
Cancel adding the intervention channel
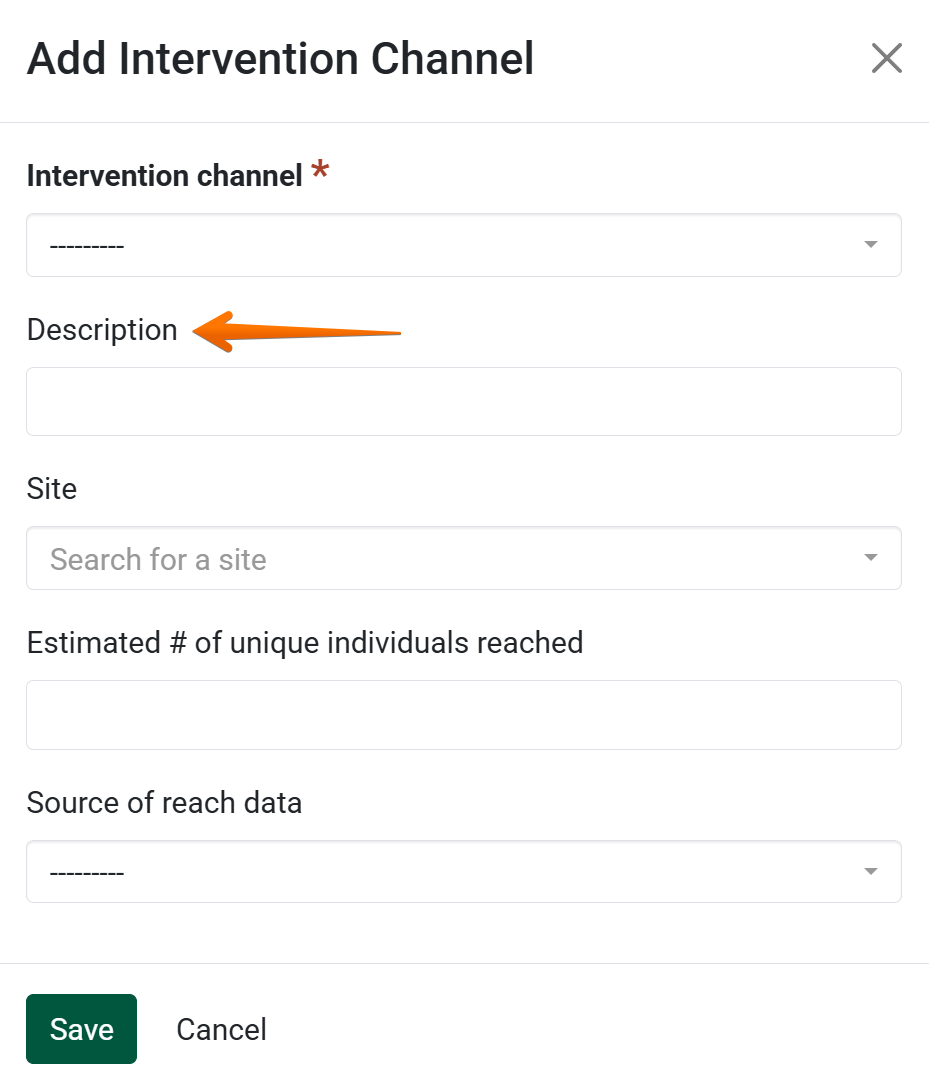pos(221,1029)
